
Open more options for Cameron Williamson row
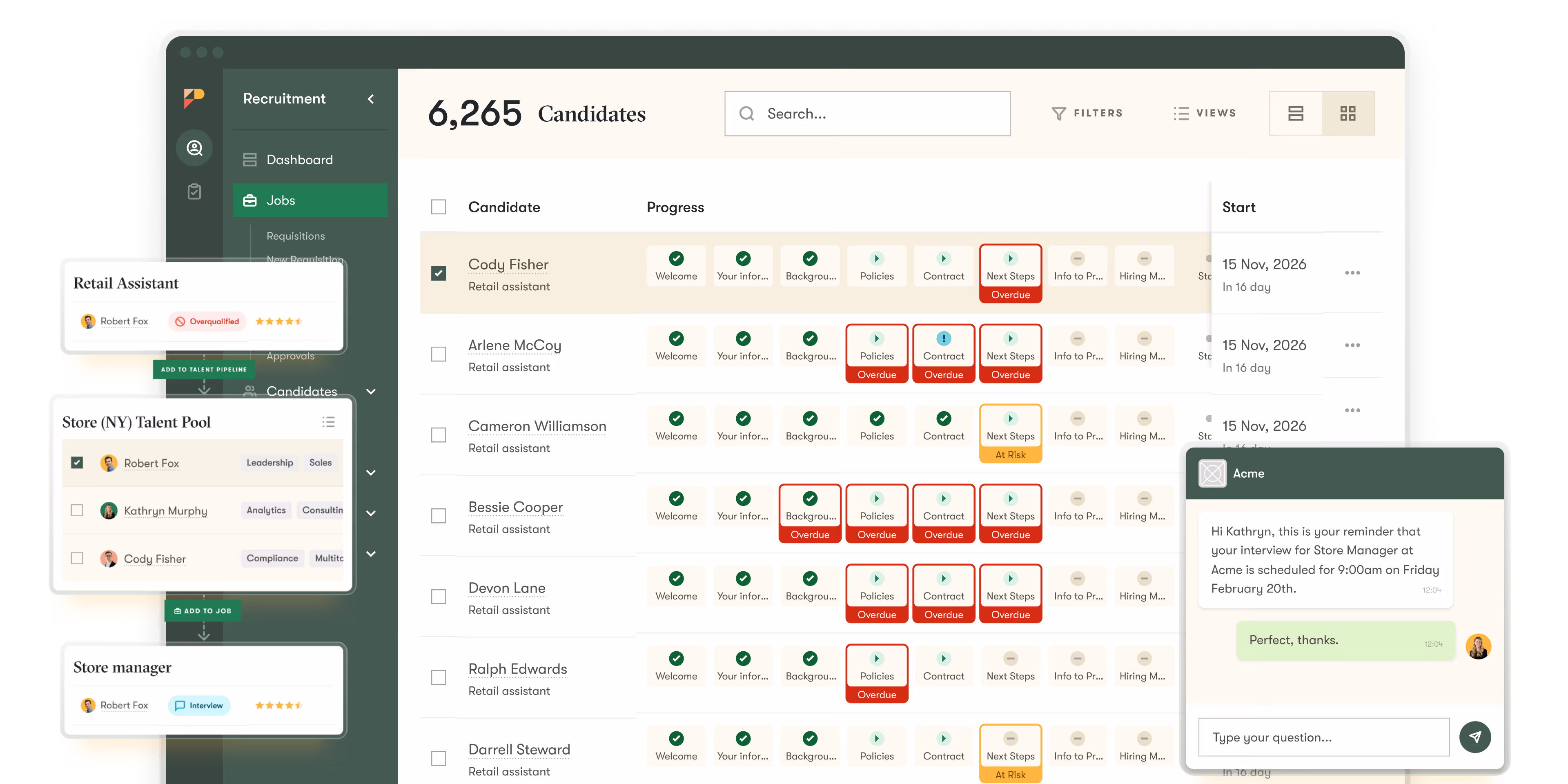(x=1352, y=410)
